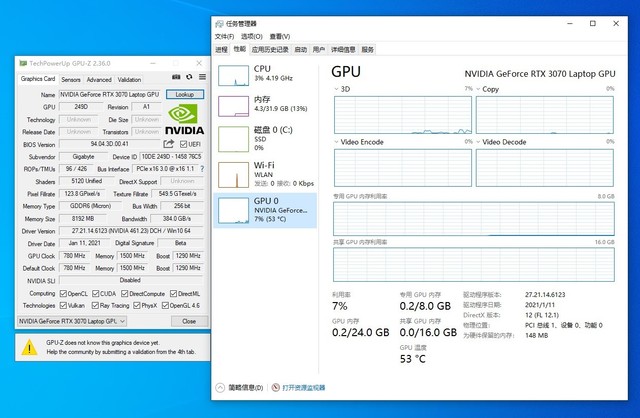Click the Bus Interface question mark icon
Viewport: 640px width, 418px height.
click(202, 169)
